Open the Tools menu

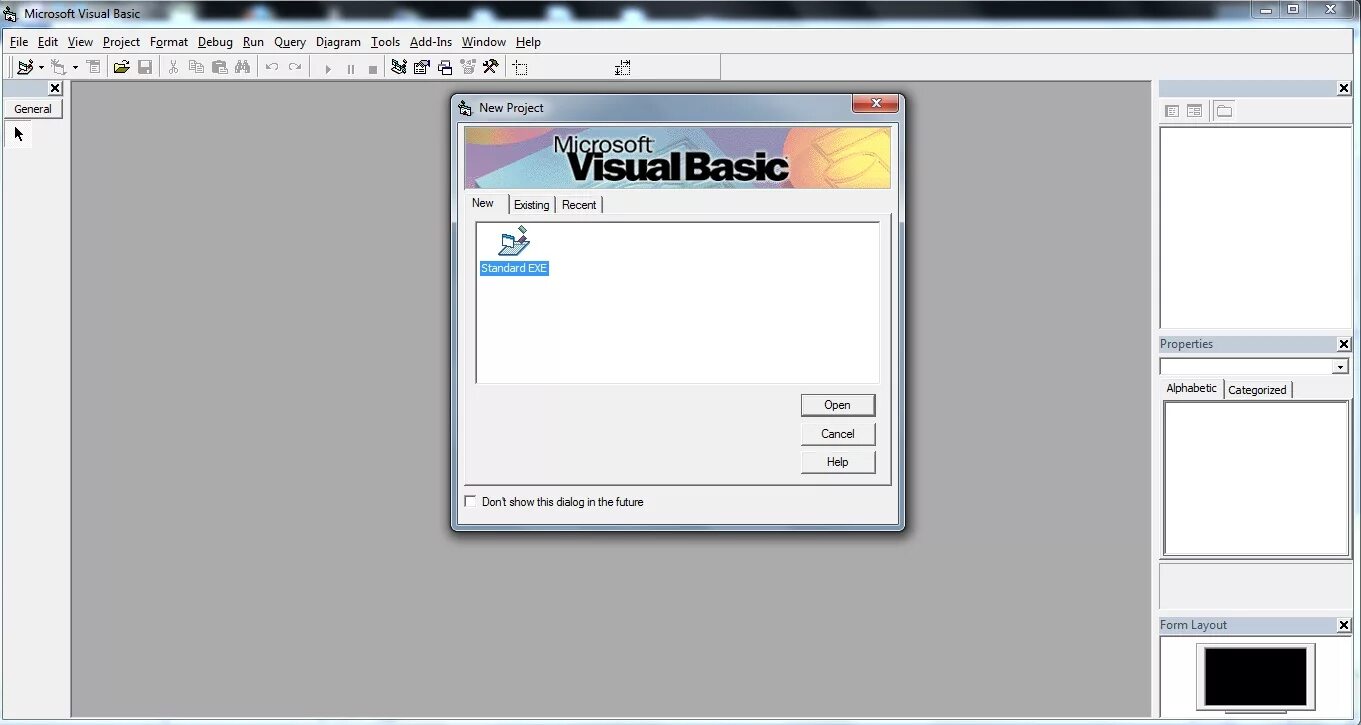[x=385, y=42]
